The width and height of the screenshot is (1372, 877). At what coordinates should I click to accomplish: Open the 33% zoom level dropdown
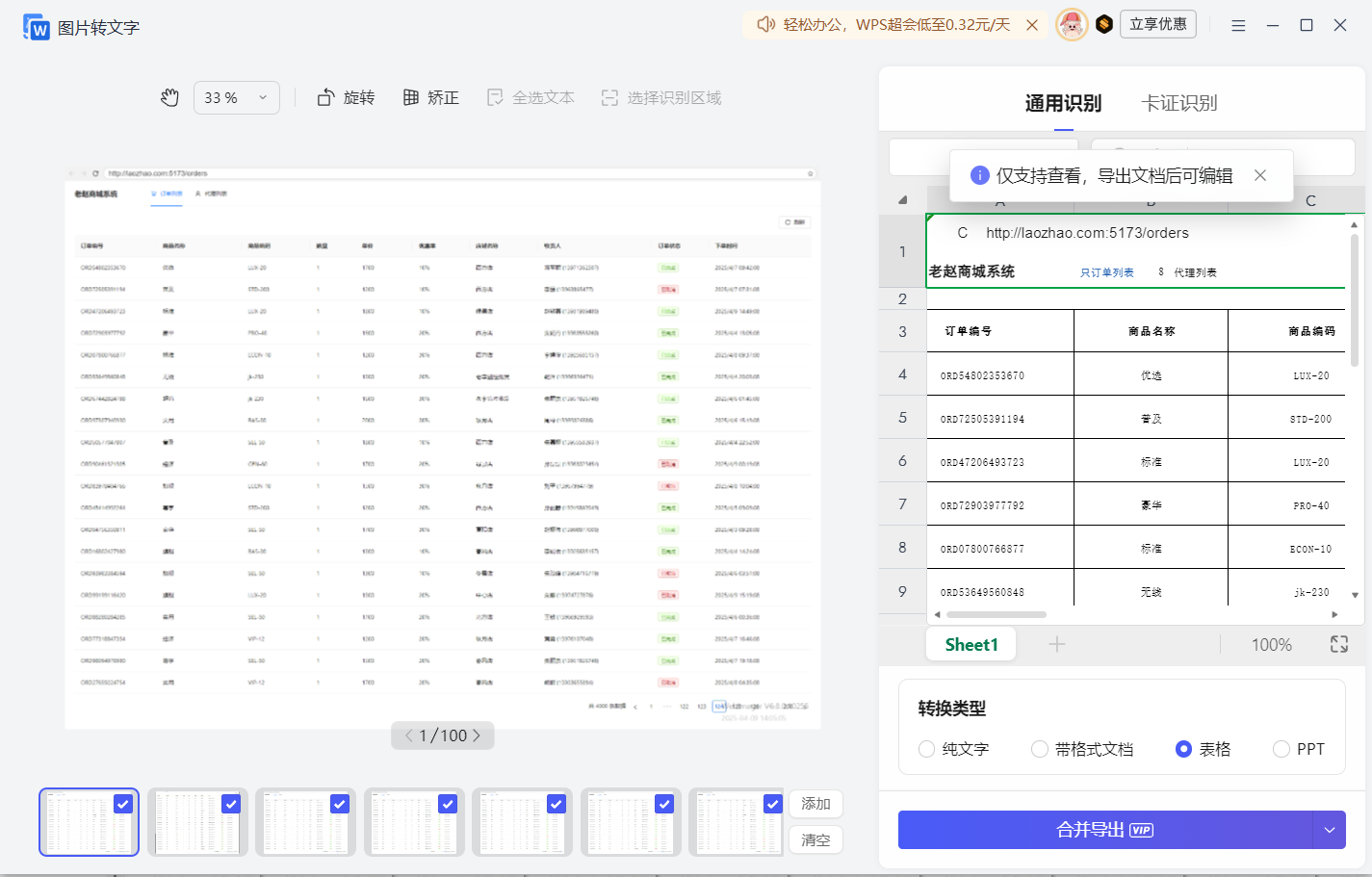pyautogui.click(x=237, y=97)
